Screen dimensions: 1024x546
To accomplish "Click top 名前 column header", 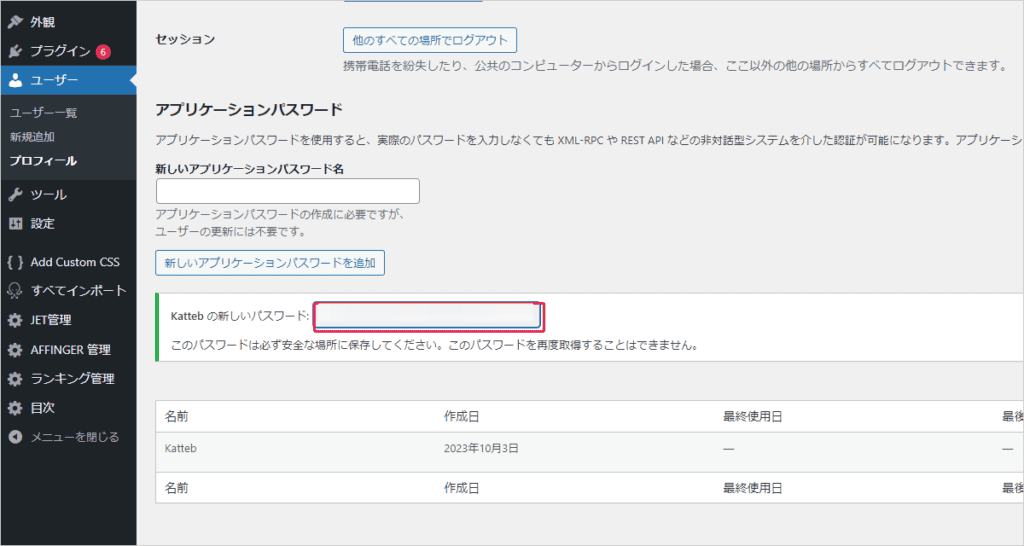I will [176, 417].
